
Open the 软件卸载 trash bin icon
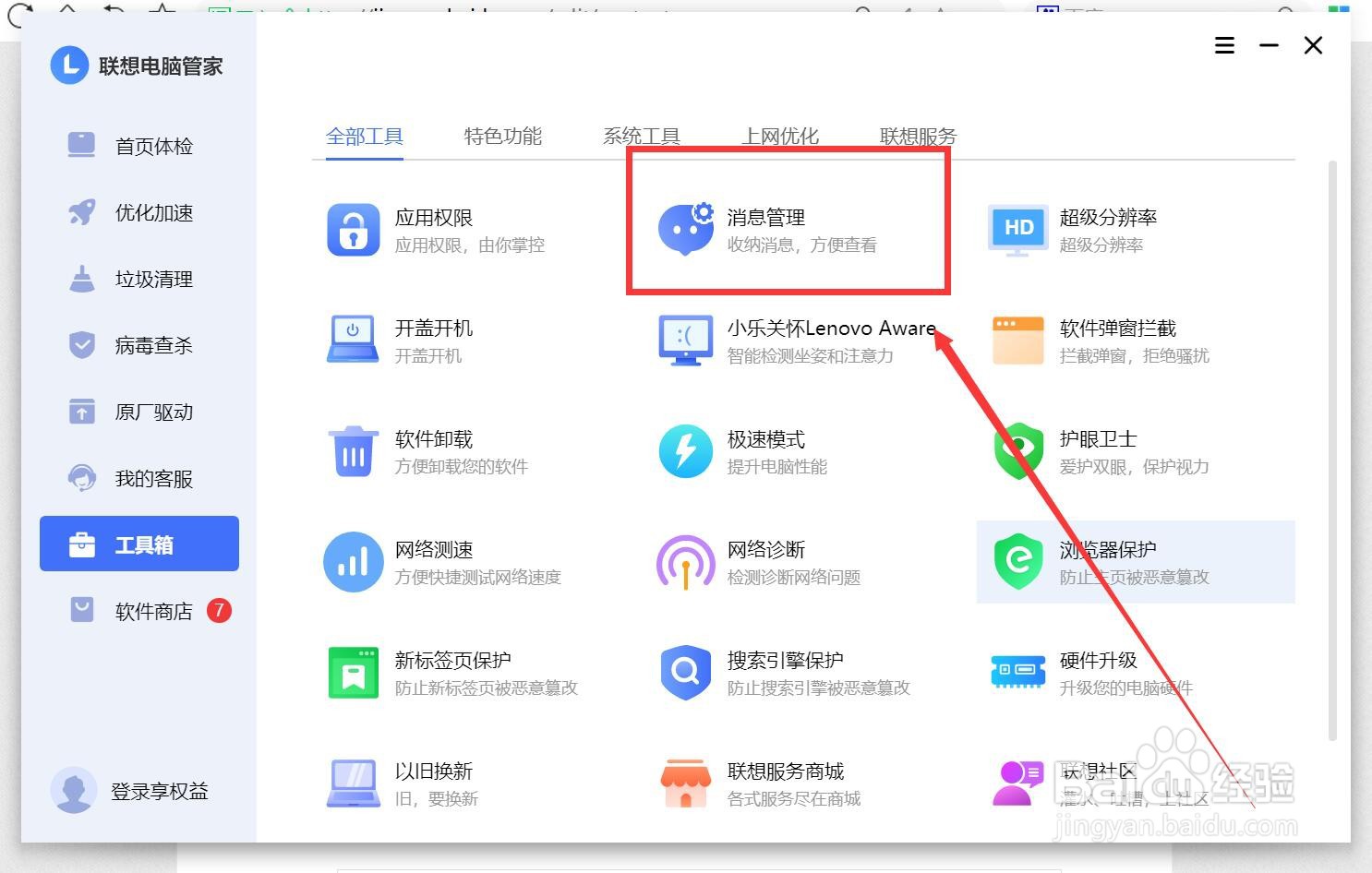pyautogui.click(x=354, y=451)
